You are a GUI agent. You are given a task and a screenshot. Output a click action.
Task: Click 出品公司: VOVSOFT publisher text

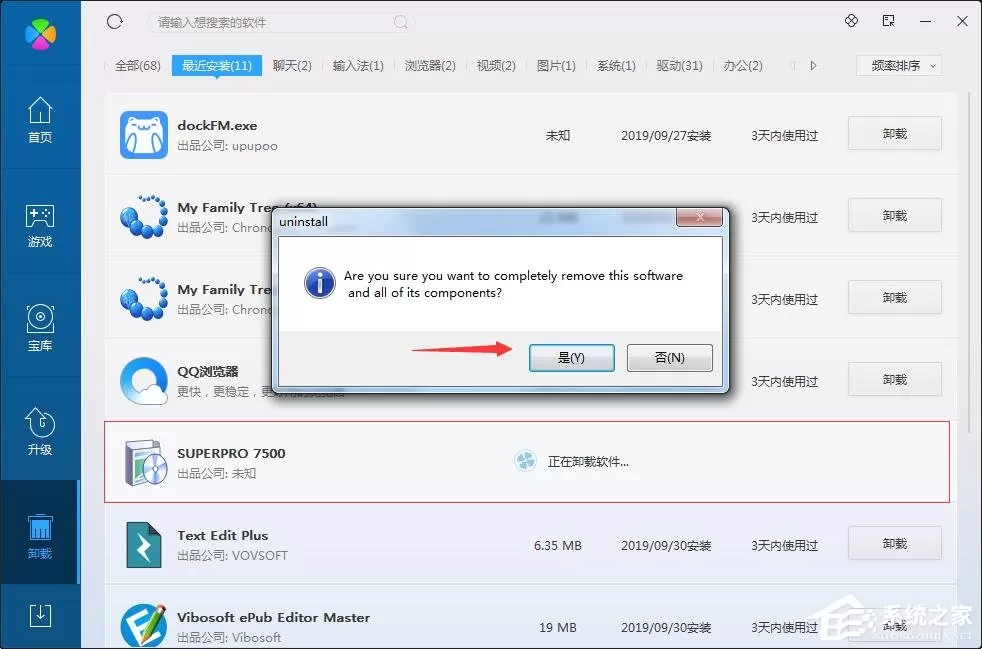click(232, 556)
